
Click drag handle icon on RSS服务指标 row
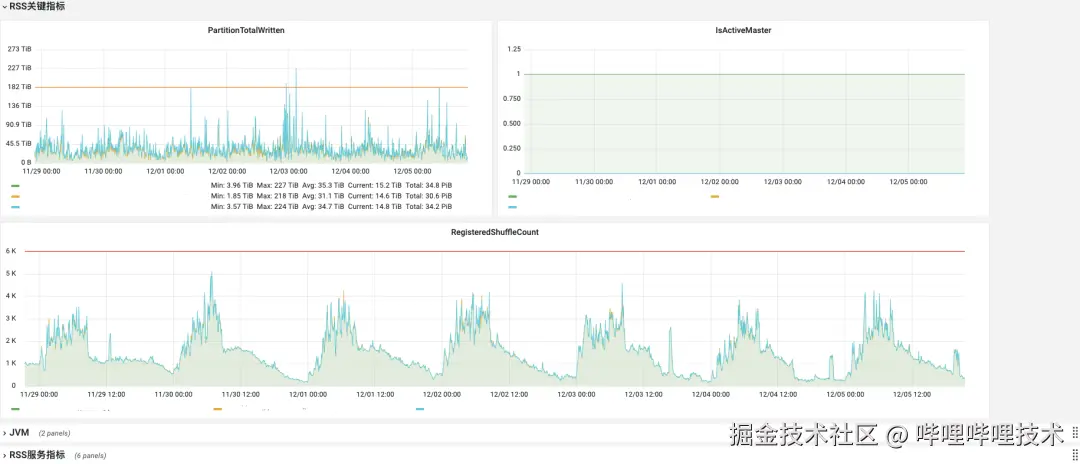pyautogui.click(x=1075, y=455)
